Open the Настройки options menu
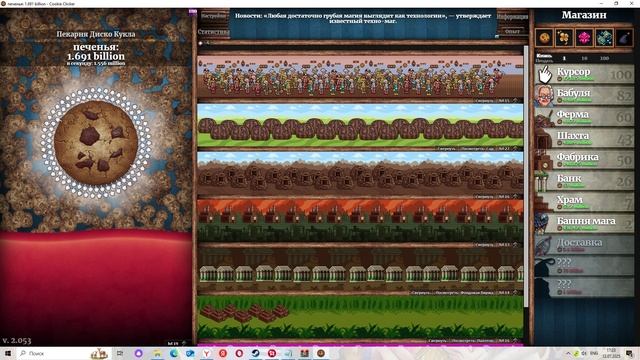The width and height of the screenshot is (640, 360). click(x=213, y=16)
